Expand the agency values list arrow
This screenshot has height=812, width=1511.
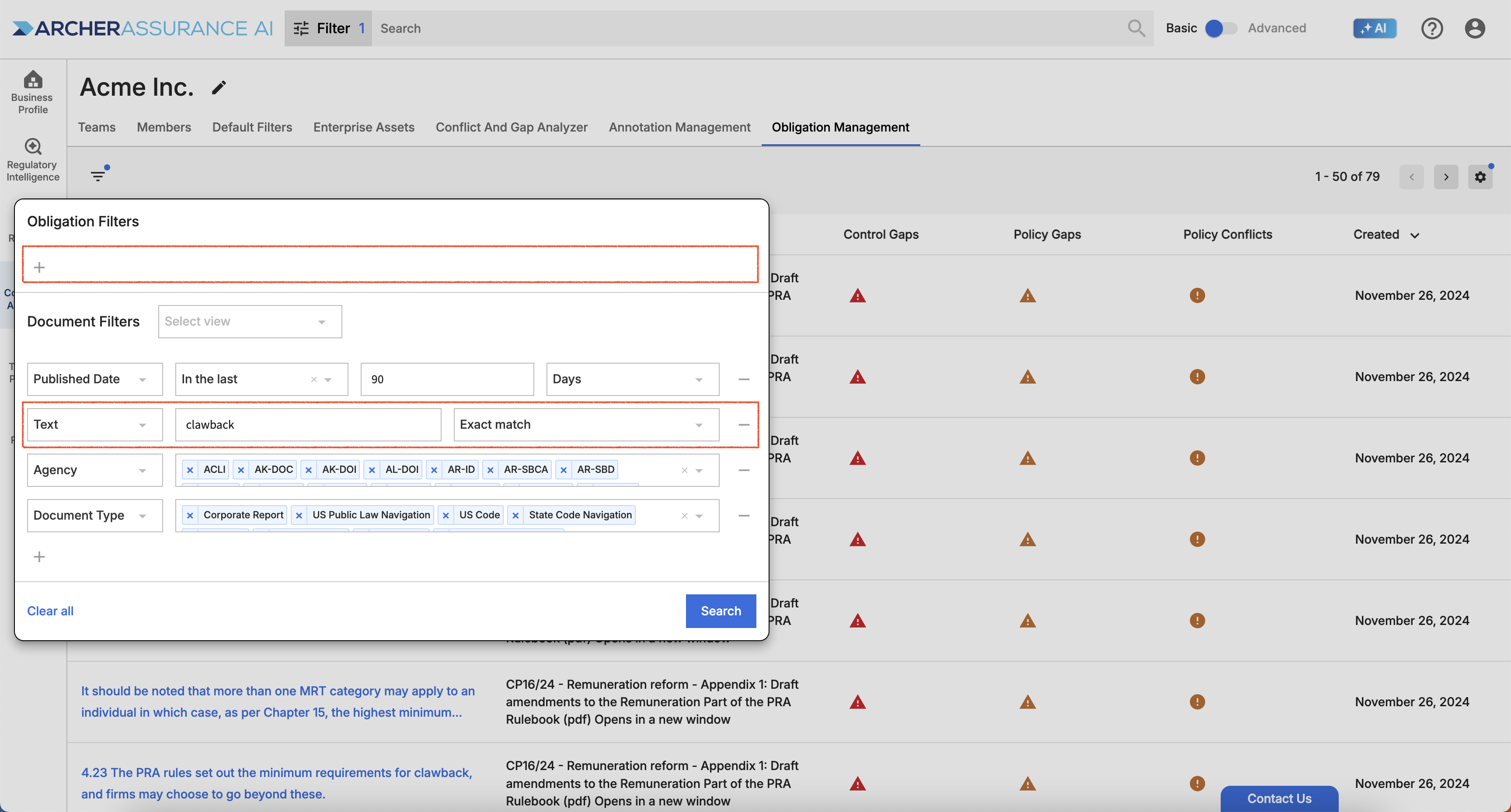699,470
